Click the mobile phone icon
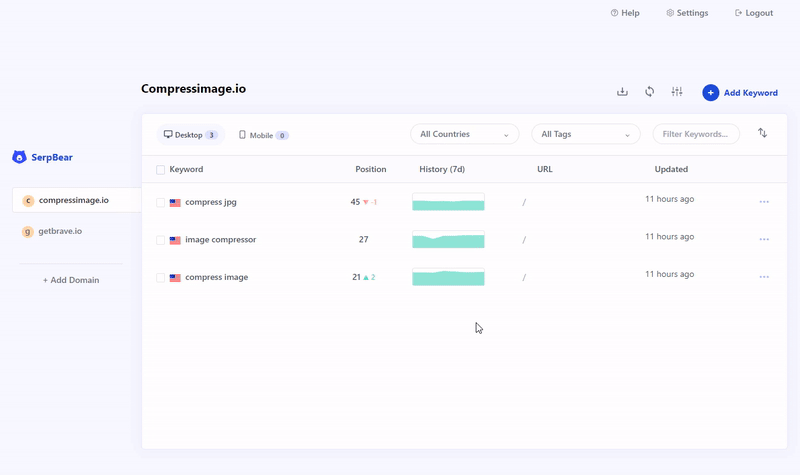800x475 pixels. tap(242, 135)
